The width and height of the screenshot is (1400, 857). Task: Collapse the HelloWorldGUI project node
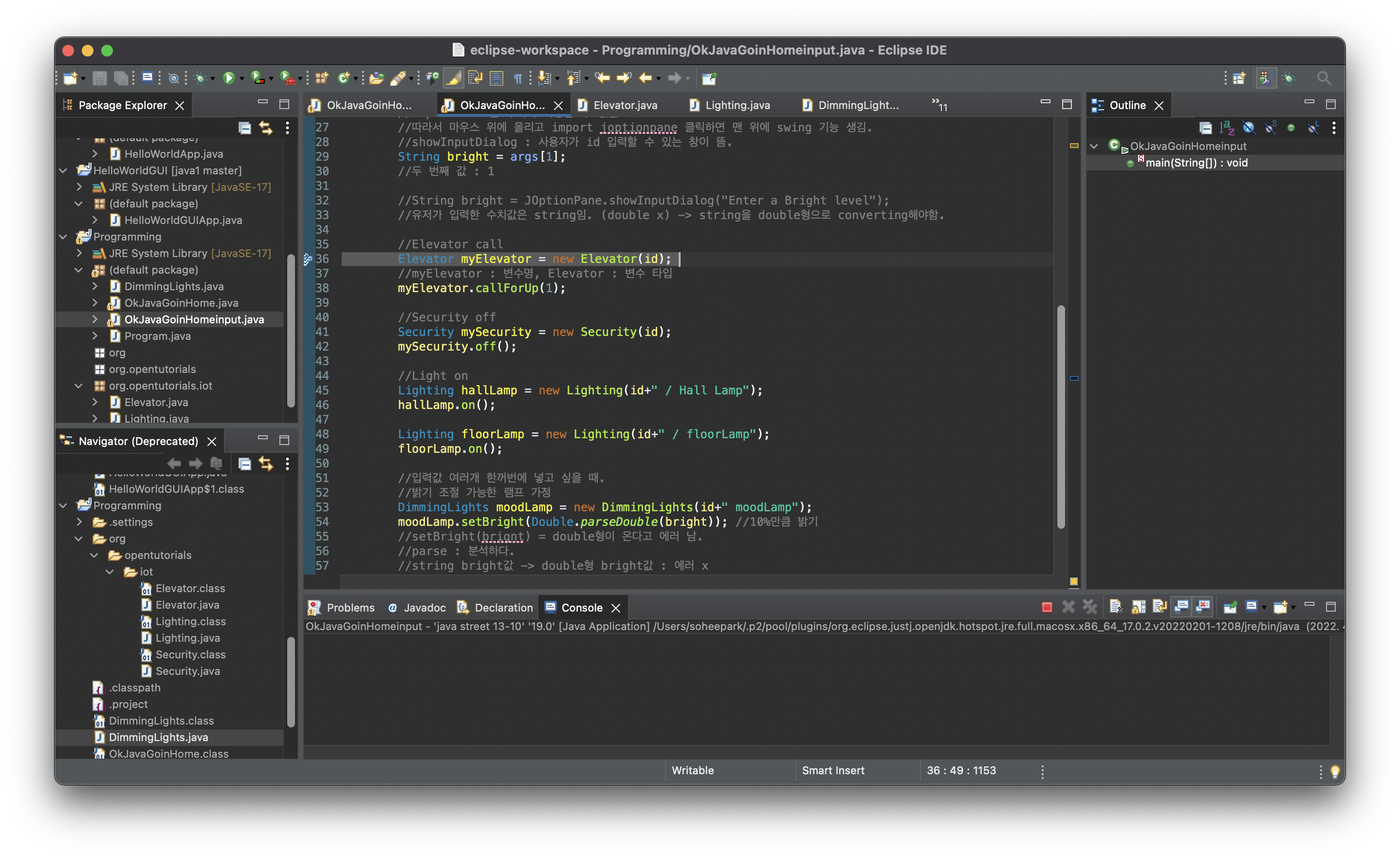[x=63, y=170]
